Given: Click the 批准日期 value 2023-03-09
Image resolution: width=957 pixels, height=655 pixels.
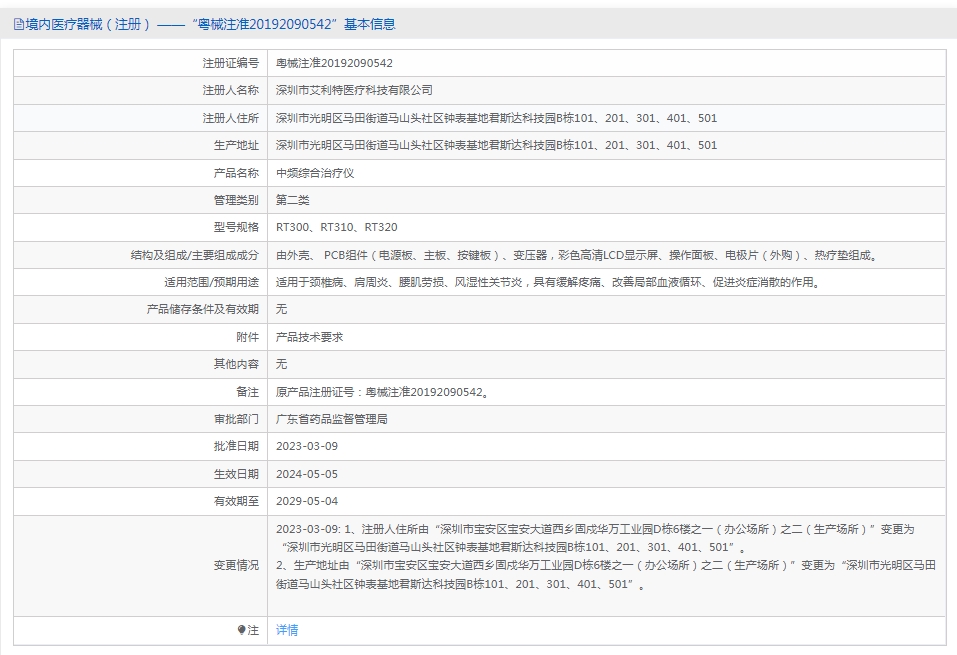Looking at the screenshot, I should tap(307, 446).
